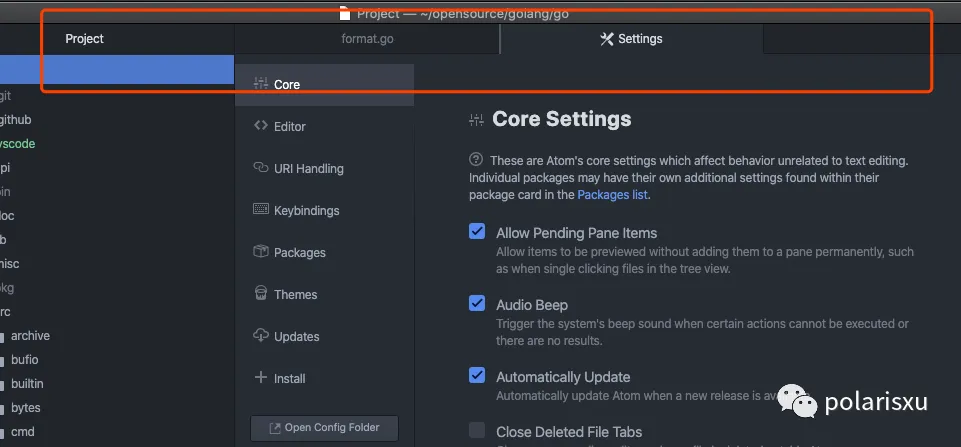The width and height of the screenshot is (961, 447).
Task: Select the Settings tab
Action: click(631, 39)
